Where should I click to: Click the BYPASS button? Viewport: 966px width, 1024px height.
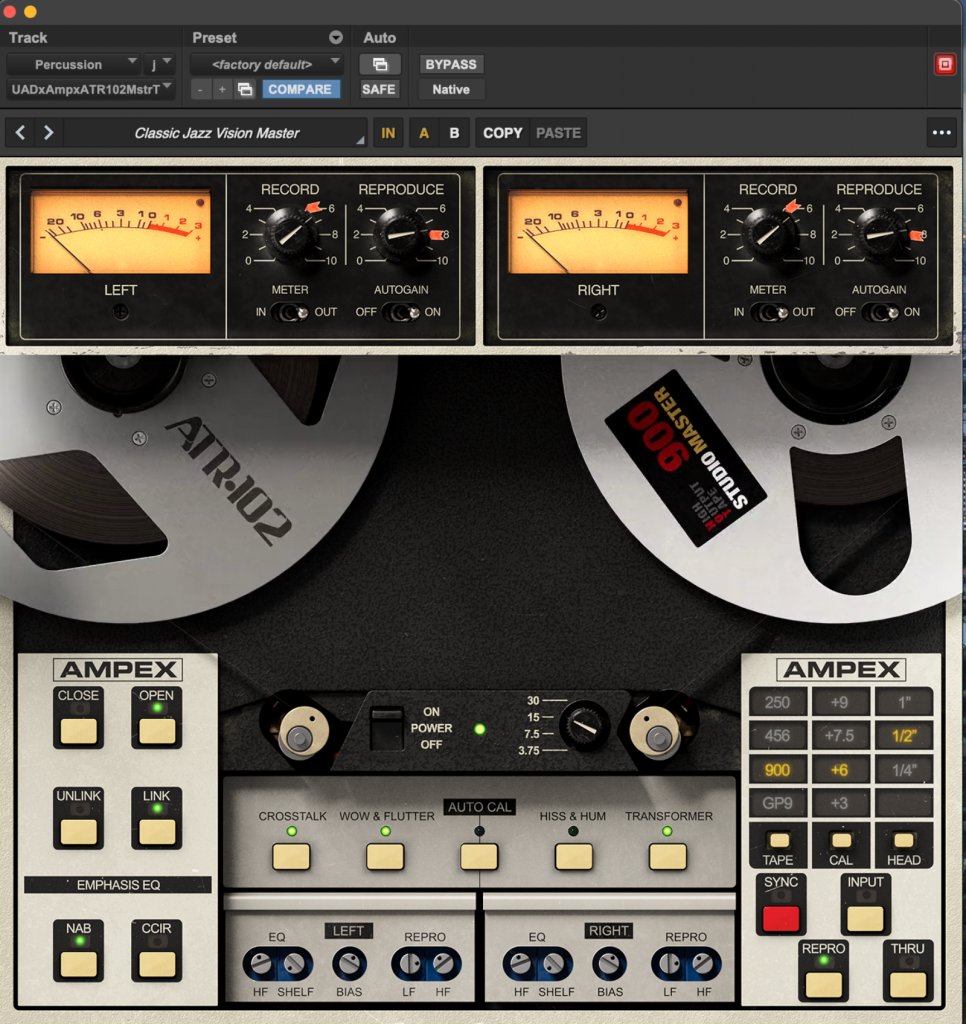point(451,64)
